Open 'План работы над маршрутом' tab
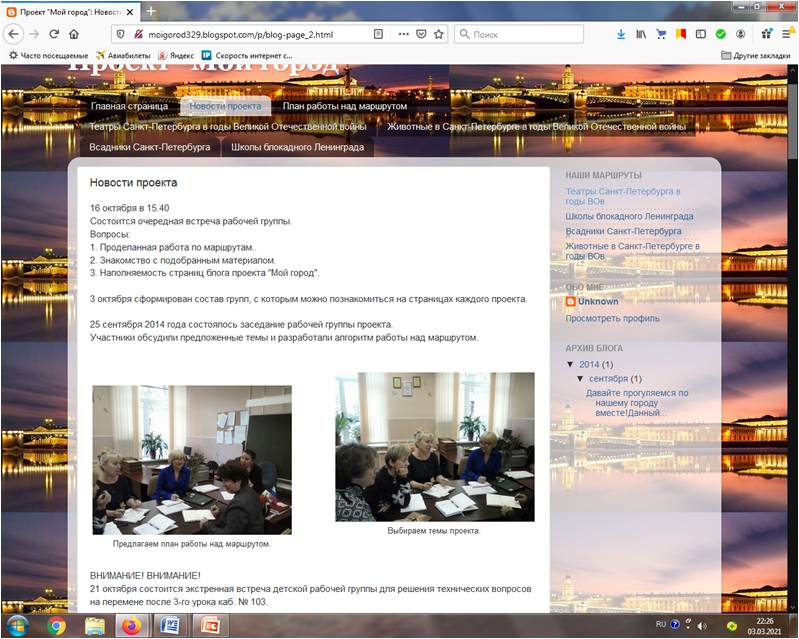This screenshot has width=799, height=639. 345,106
